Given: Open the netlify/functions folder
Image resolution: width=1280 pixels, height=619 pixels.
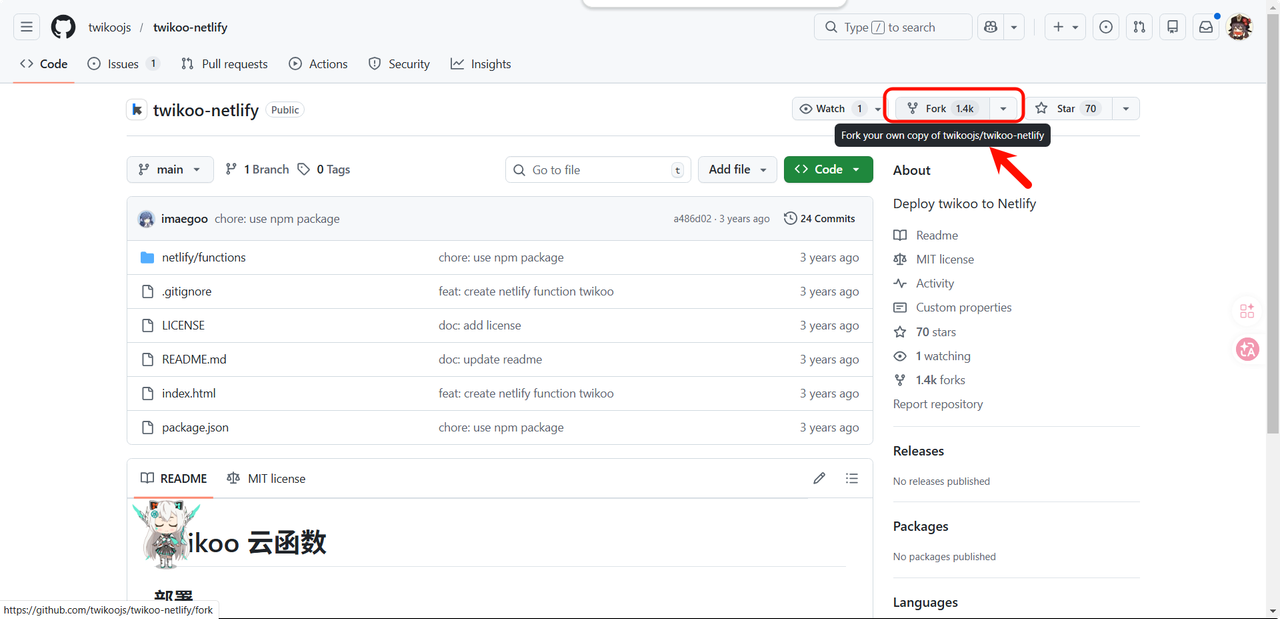Looking at the screenshot, I should (204, 257).
